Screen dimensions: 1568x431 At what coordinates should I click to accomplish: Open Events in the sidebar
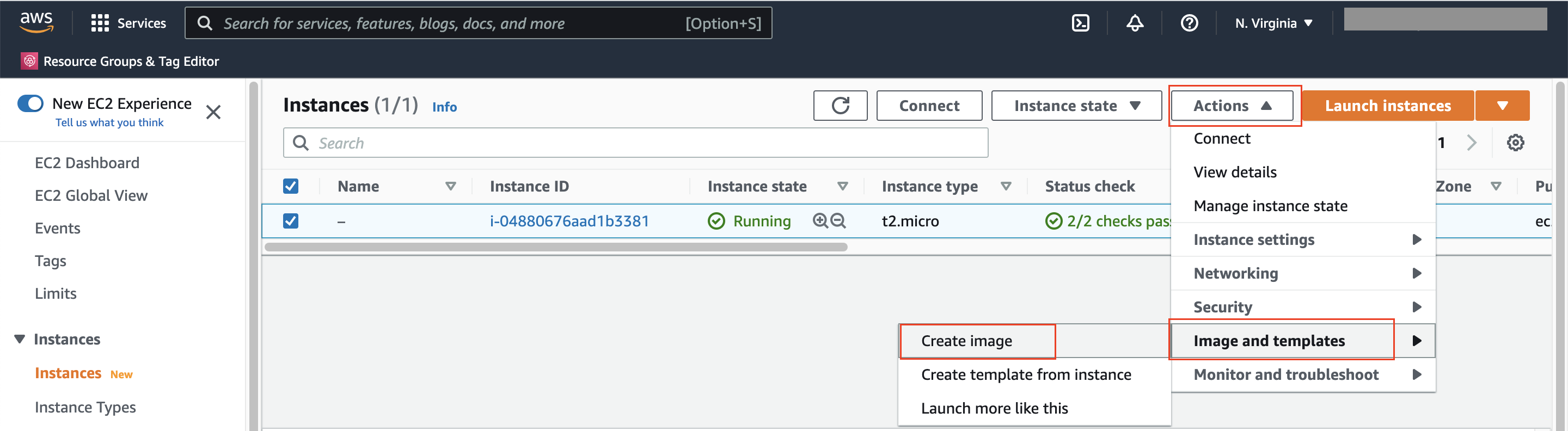point(57,227)
